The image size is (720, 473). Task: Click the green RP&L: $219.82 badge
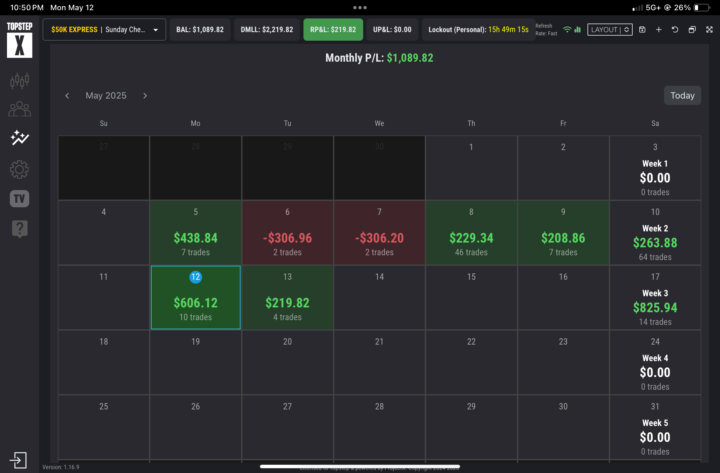point(333,29)
